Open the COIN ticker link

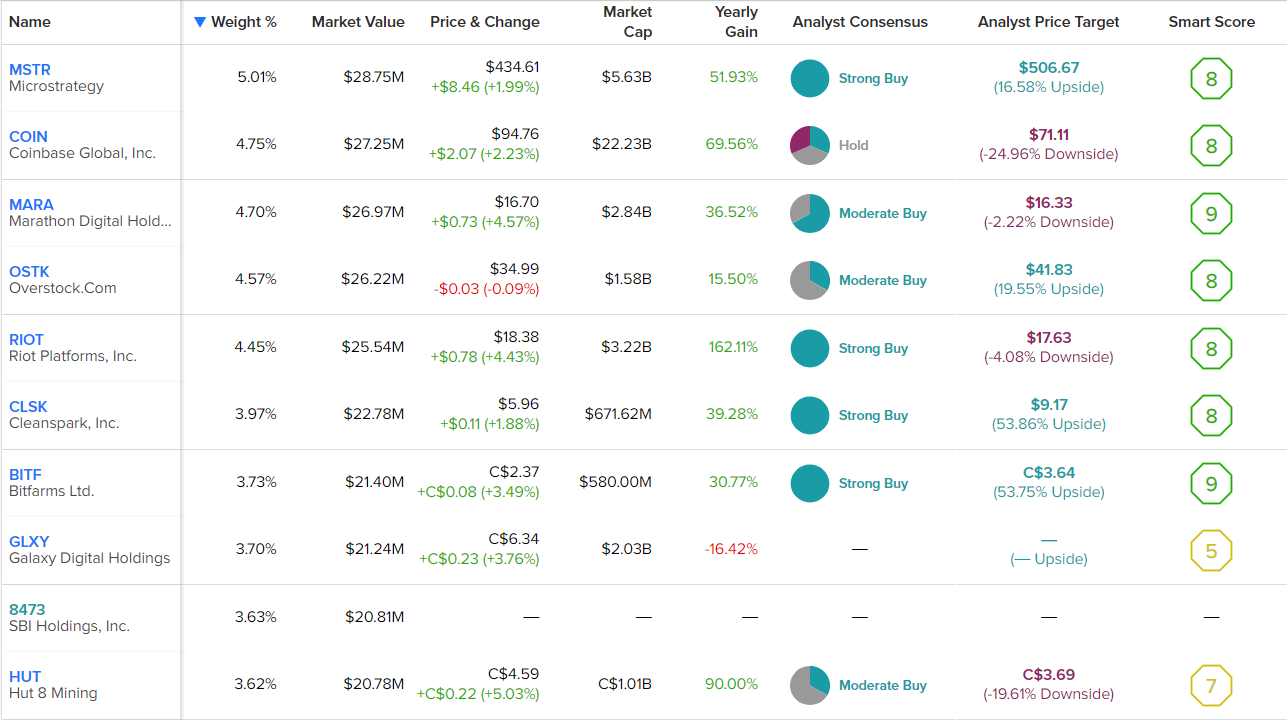point(28,137)
